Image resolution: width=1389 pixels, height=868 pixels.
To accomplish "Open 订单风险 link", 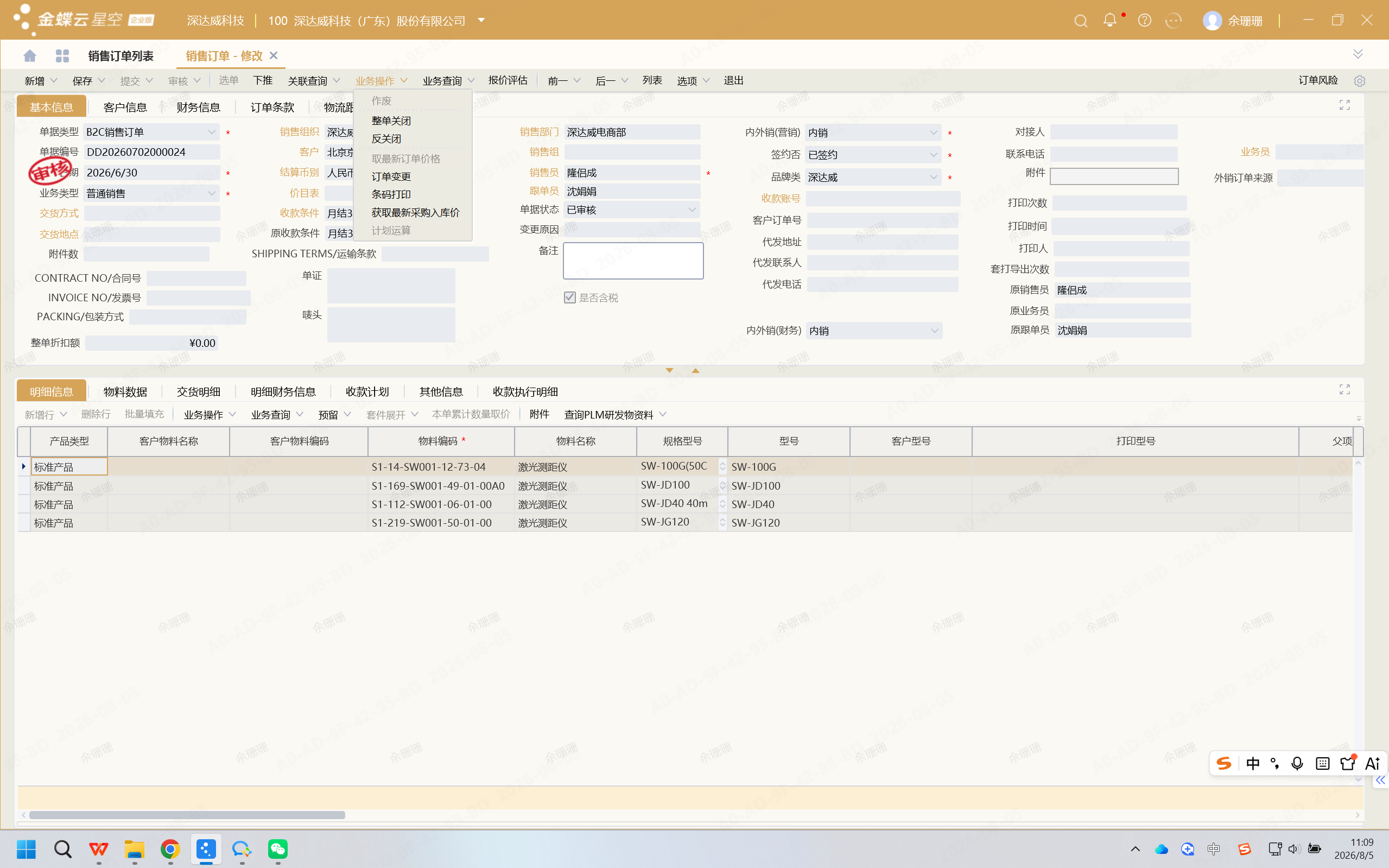I will [1318, 81].
